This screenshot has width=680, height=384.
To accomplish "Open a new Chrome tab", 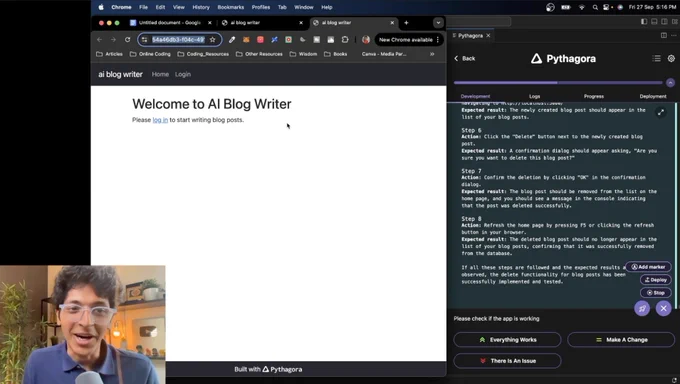I will 406,23.
